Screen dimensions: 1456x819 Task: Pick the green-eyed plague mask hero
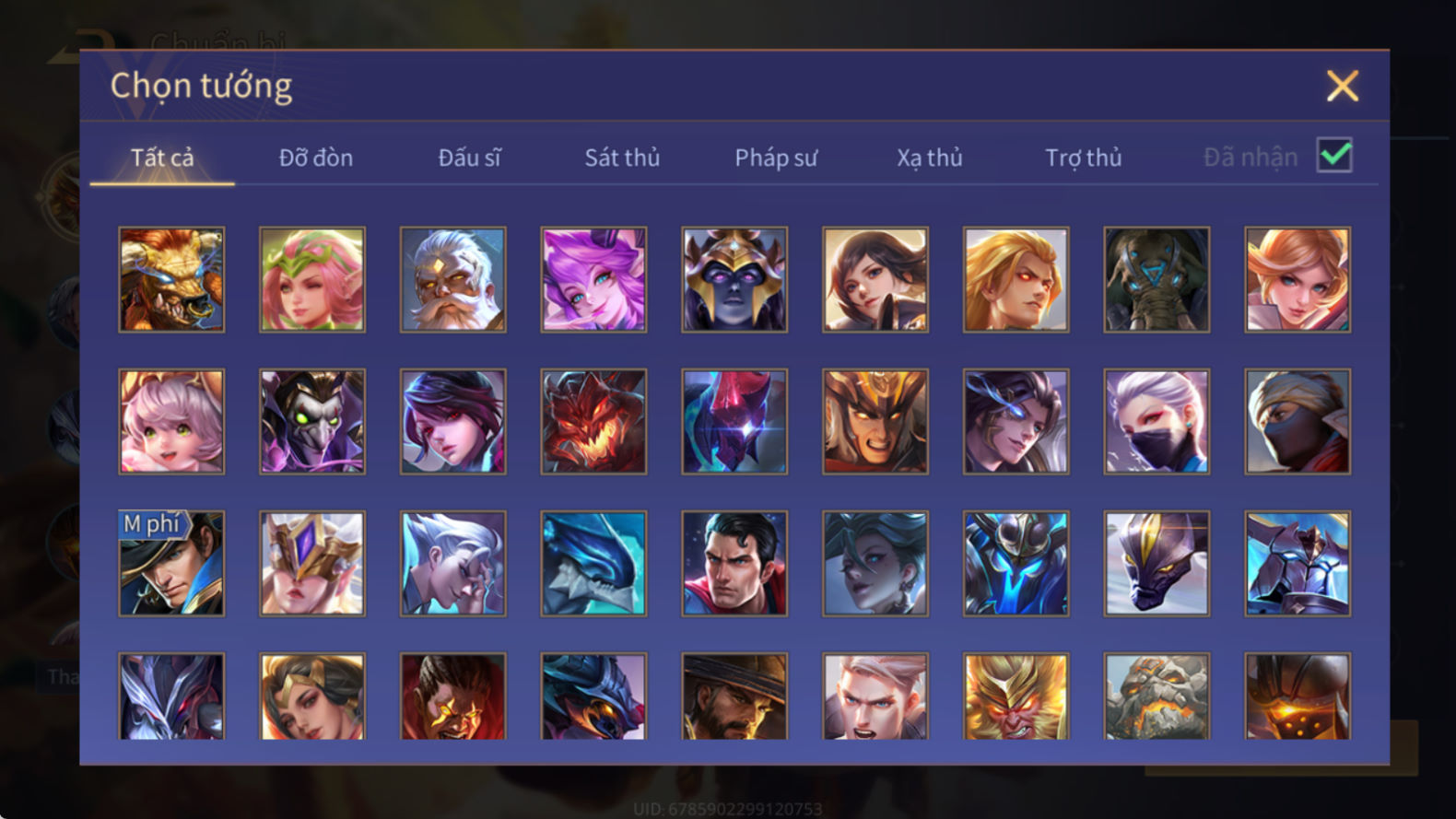(312, 422)
